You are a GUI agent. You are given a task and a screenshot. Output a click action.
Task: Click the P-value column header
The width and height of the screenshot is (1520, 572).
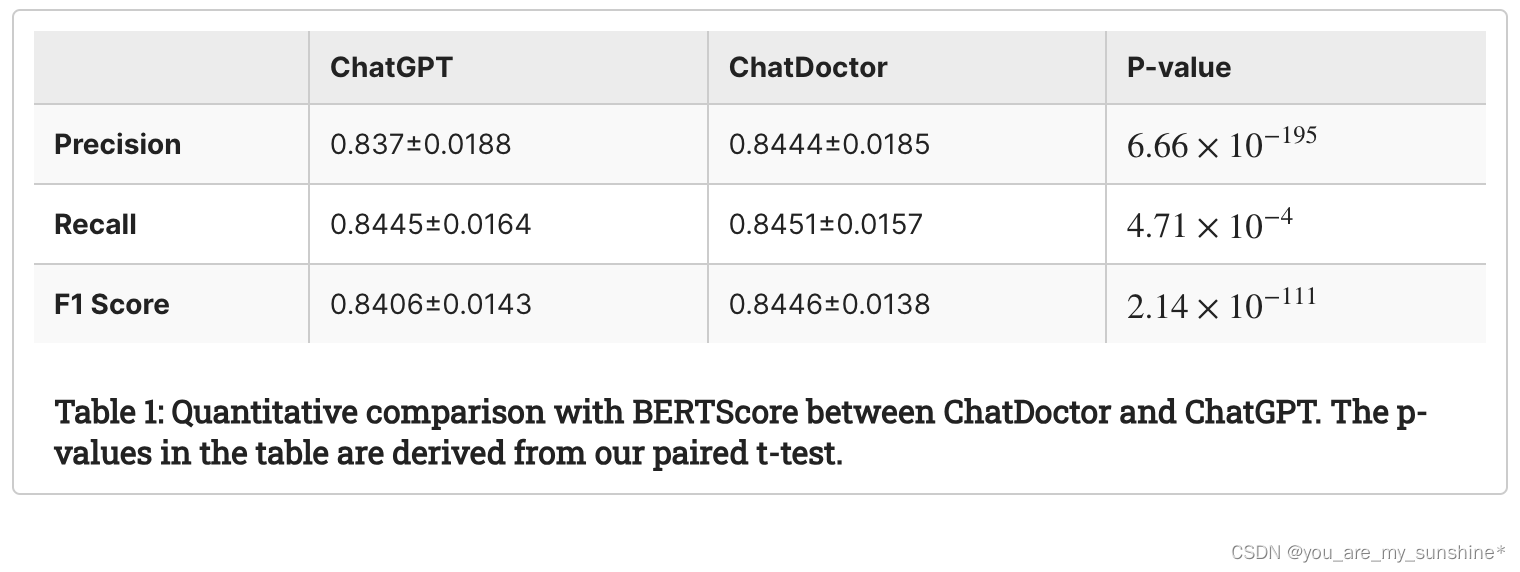tap(1179, 67)
